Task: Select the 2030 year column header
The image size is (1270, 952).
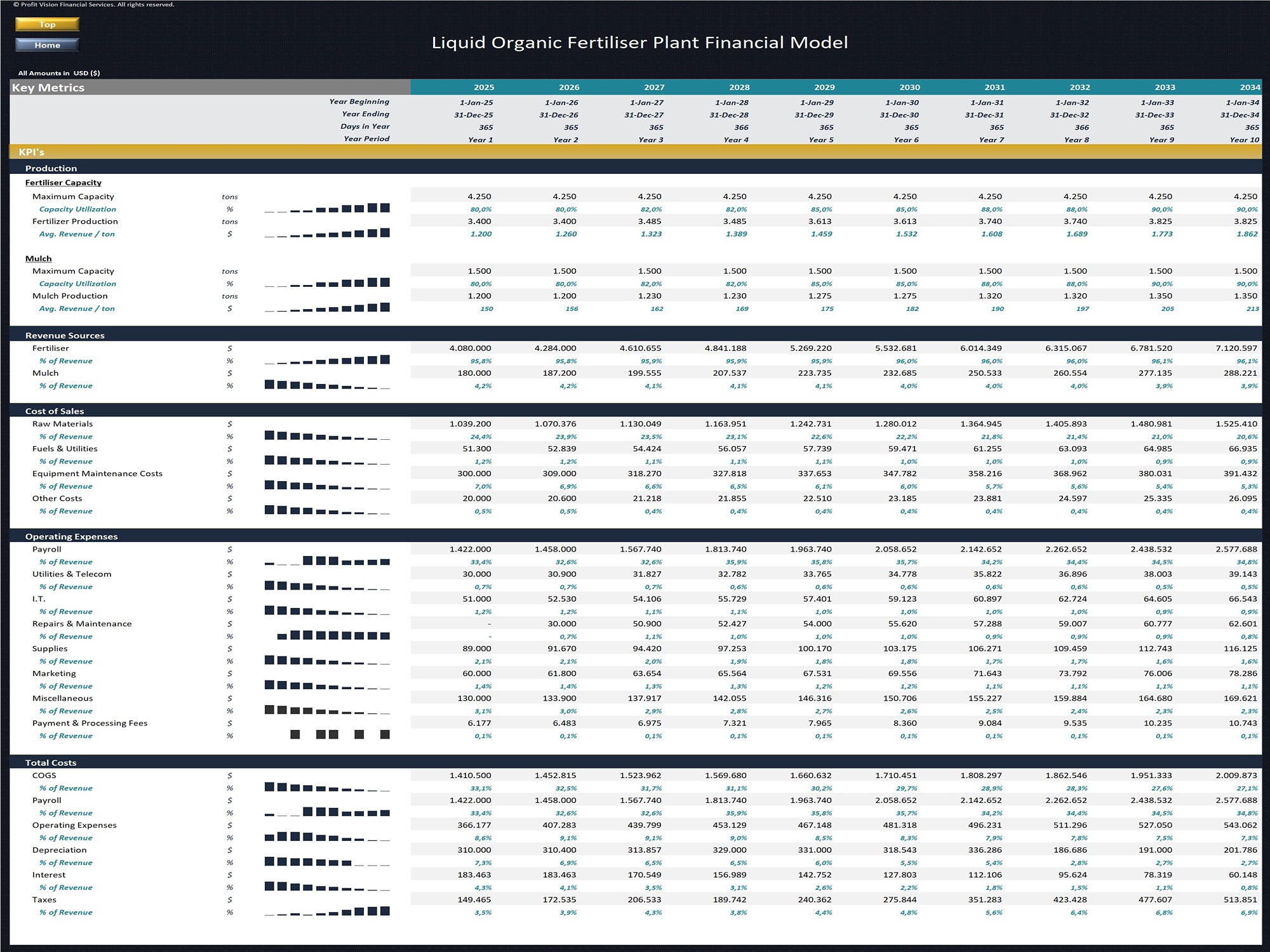Action: 909,88
